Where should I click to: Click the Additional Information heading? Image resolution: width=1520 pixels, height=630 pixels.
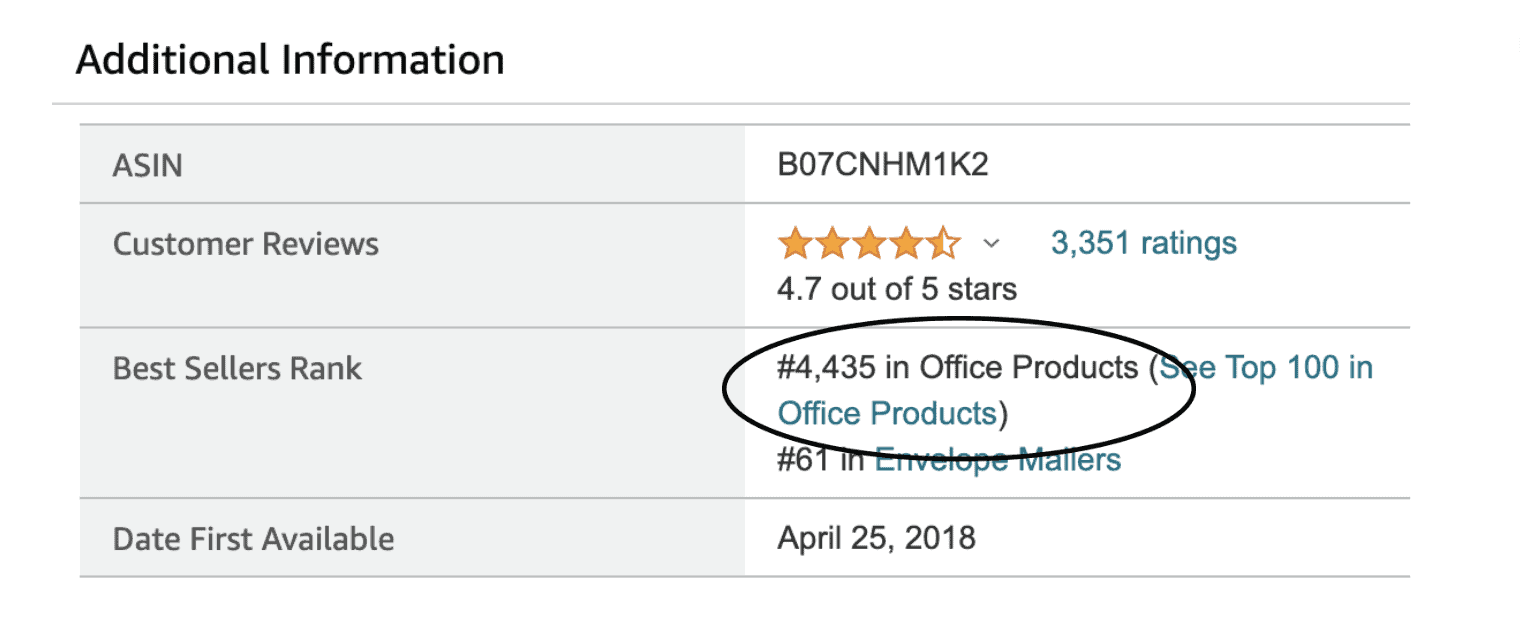(x=290, y=58)
